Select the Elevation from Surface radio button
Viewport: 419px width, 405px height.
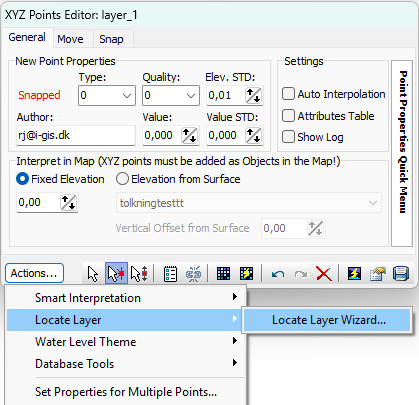coord(122,179)
